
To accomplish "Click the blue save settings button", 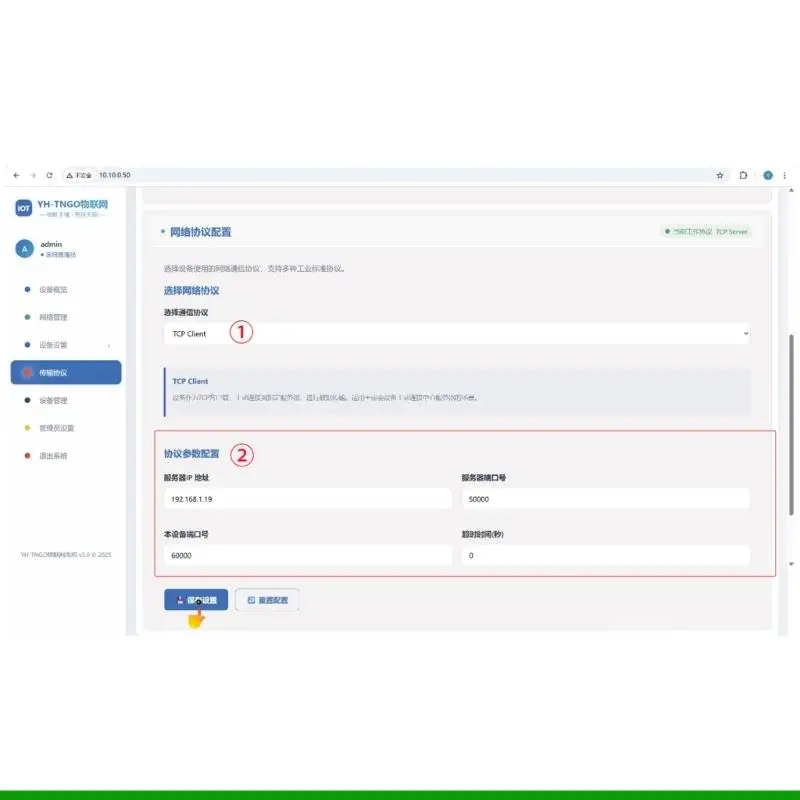I will (x=196, y=600).
